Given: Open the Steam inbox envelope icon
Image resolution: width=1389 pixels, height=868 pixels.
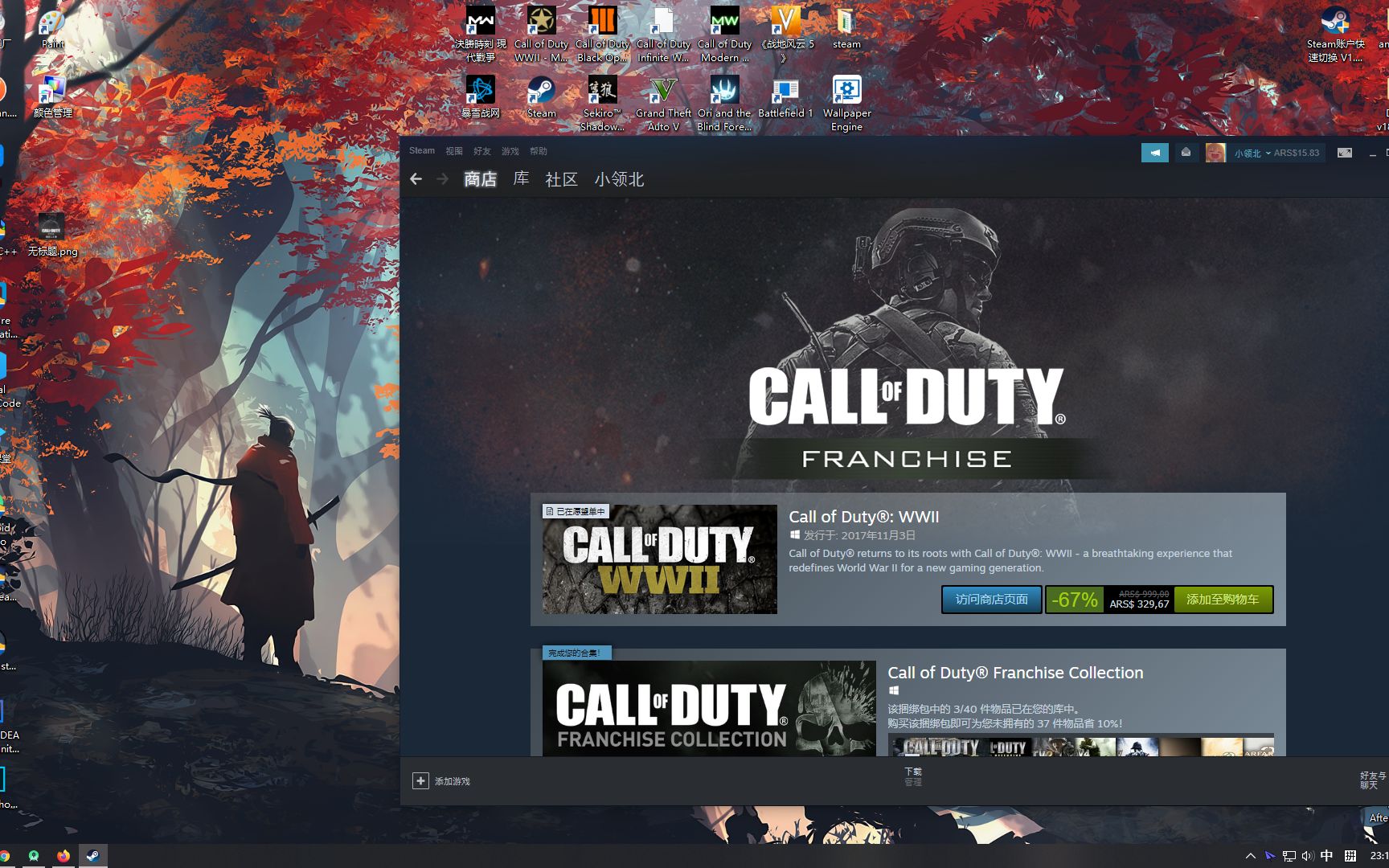Looking at the screenshot, I should pyautogui.click(x=1186, y=153).
